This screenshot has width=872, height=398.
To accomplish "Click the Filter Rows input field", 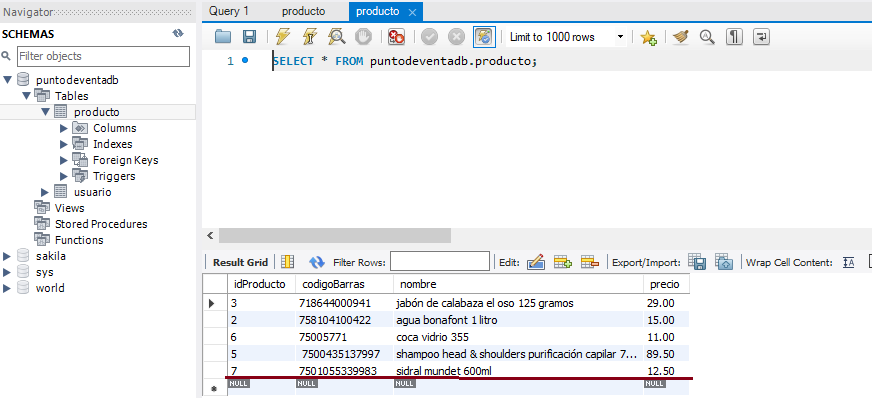I will pos(440,262).
